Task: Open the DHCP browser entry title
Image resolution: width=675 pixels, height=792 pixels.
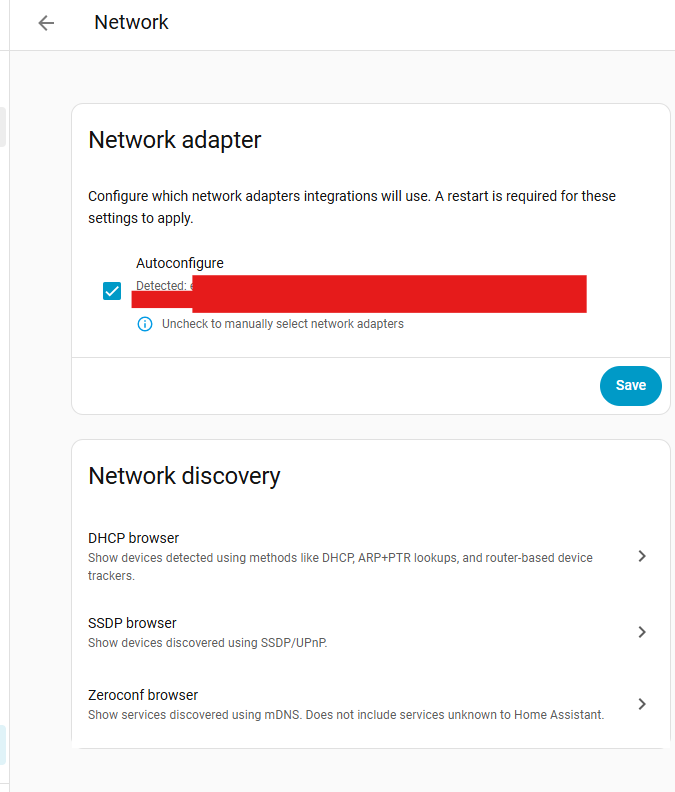Action: (134, 538)
